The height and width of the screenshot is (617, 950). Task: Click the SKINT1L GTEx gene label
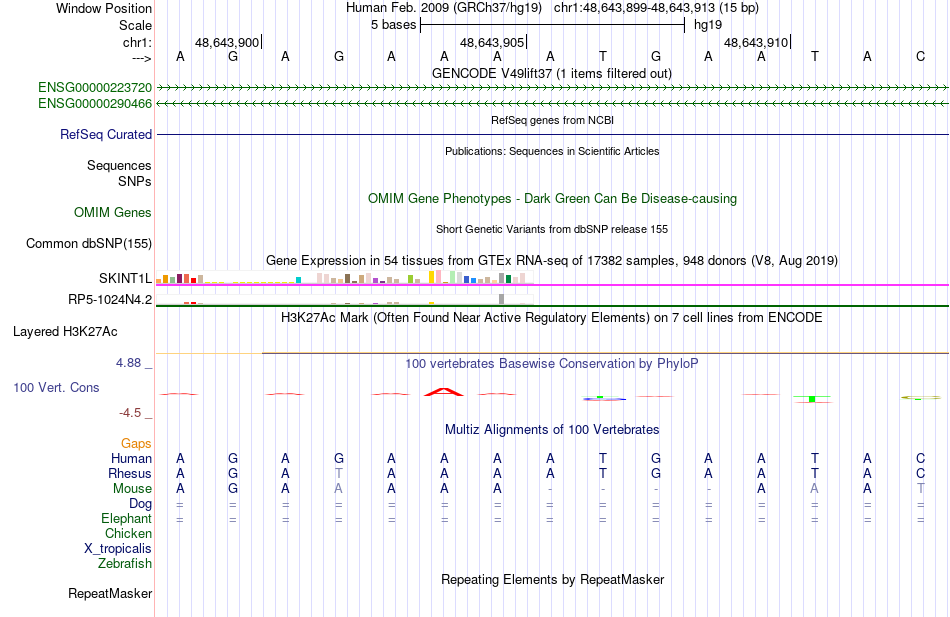125,278
